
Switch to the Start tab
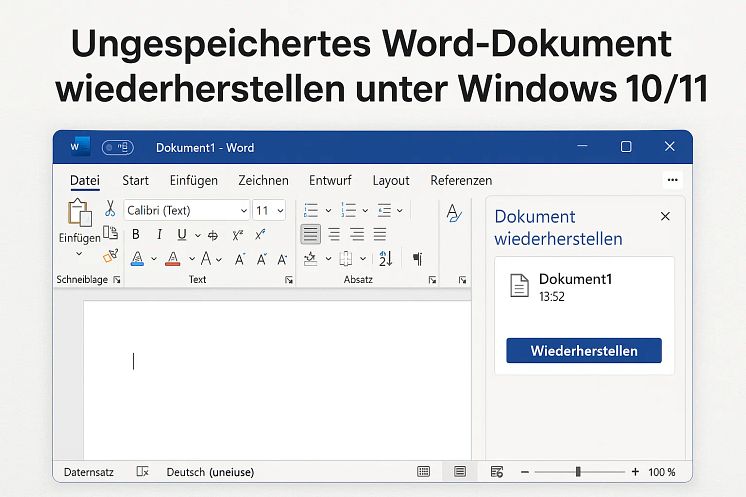coord(135,181)
